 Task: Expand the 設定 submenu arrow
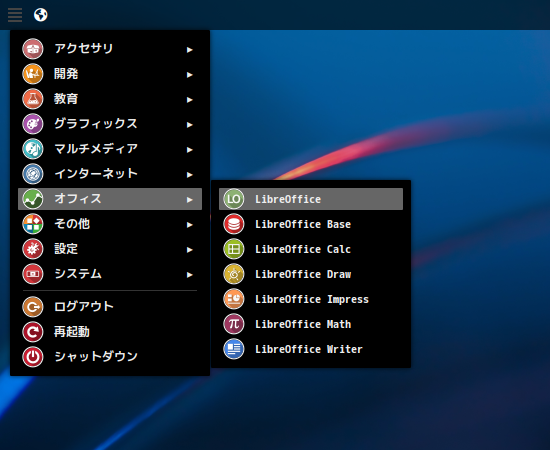click(x=190, y=250)
